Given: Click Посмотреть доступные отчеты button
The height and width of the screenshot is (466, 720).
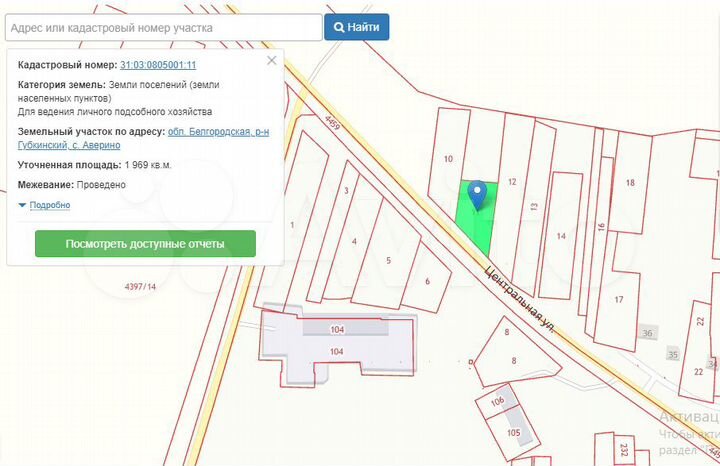Looking at the screenshot, I should click(145, 243).
